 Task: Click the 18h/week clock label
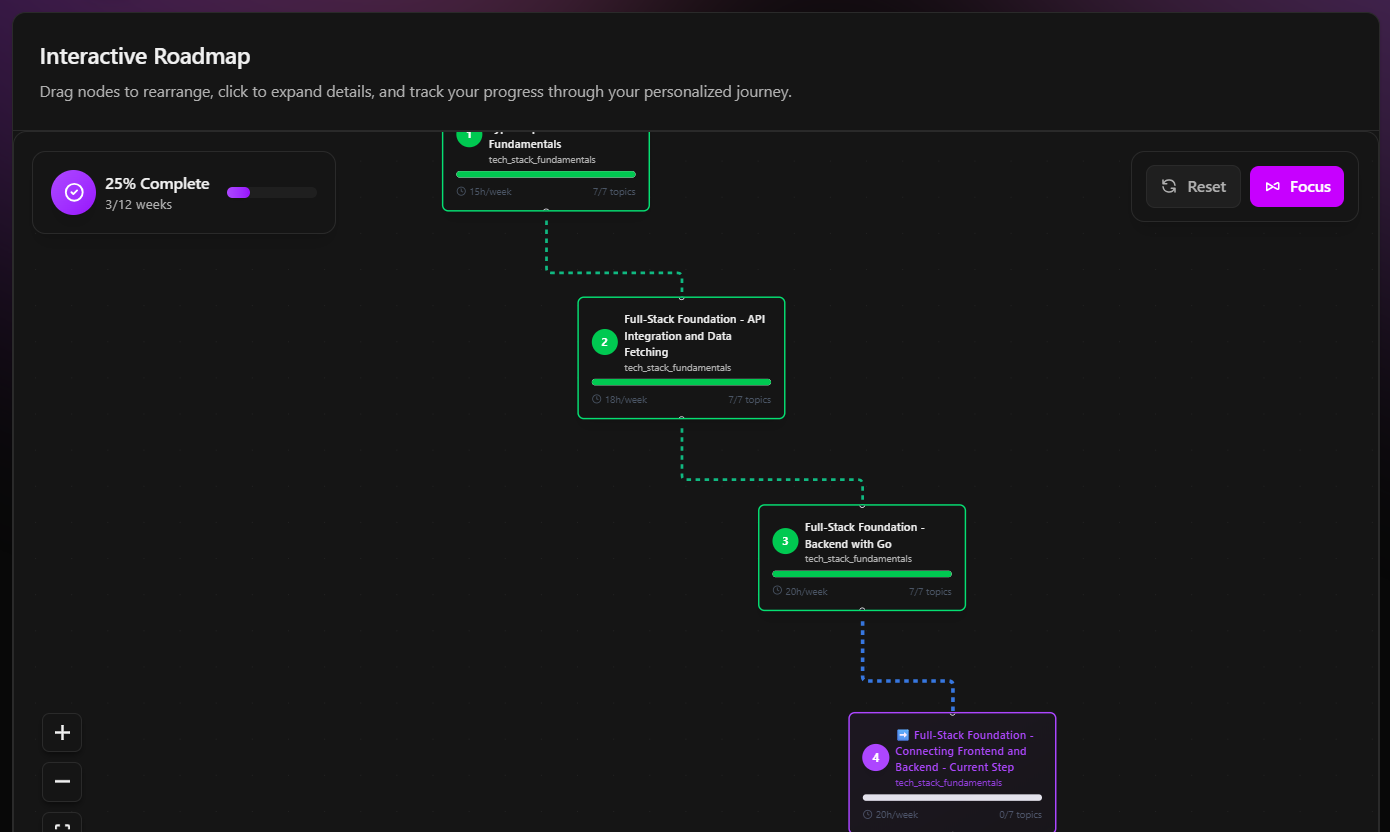pos(620,400)
